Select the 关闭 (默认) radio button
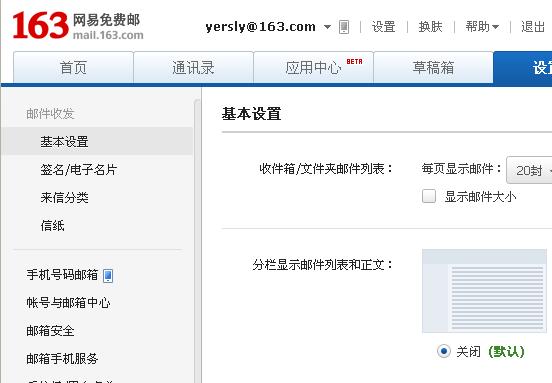The height and width of the screenshot is (383, 552). tap(444, 351)
